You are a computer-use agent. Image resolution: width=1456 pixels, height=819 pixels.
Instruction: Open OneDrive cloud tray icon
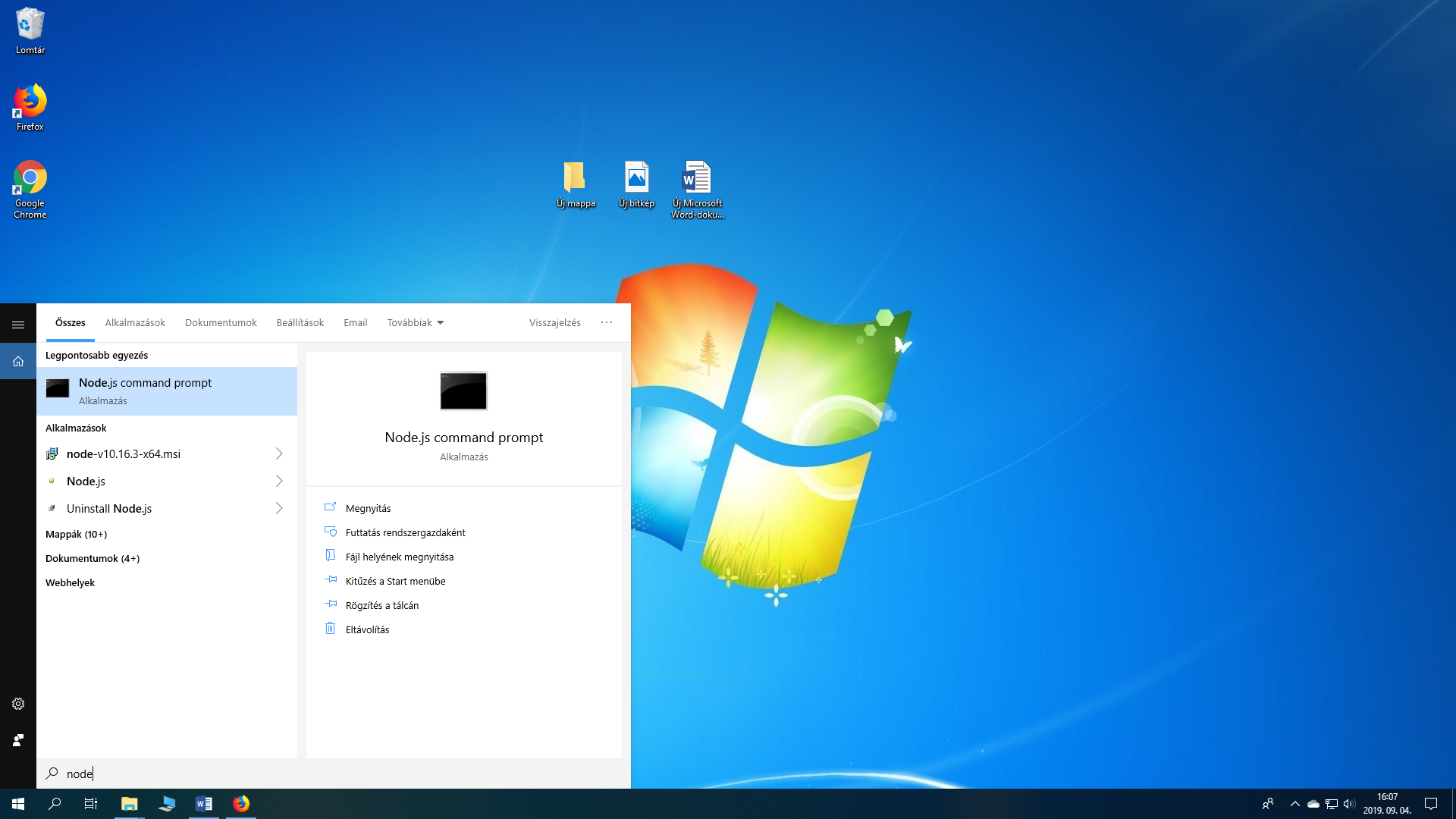(x=1313, y=804)
